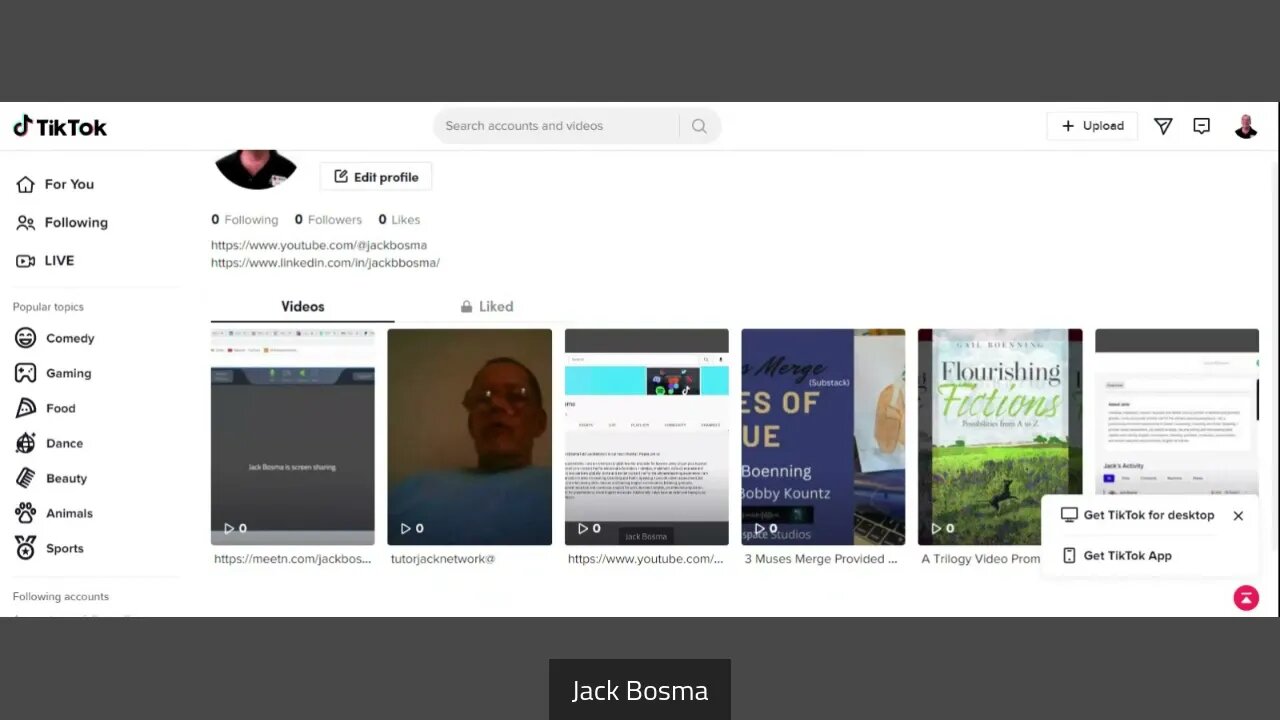Select the Beauty topic

51,478
